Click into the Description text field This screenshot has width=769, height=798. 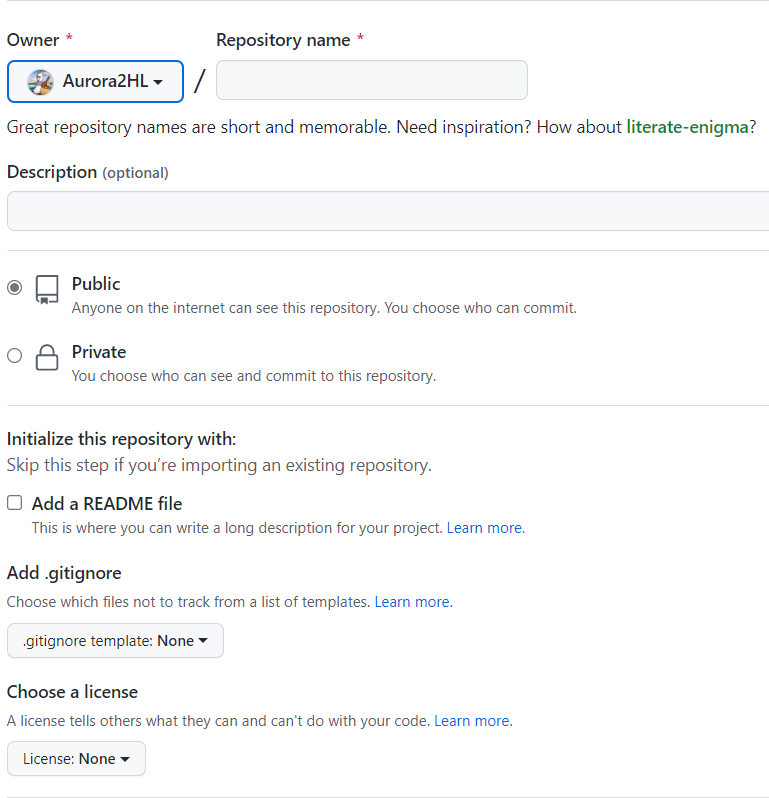pos(388,211)
